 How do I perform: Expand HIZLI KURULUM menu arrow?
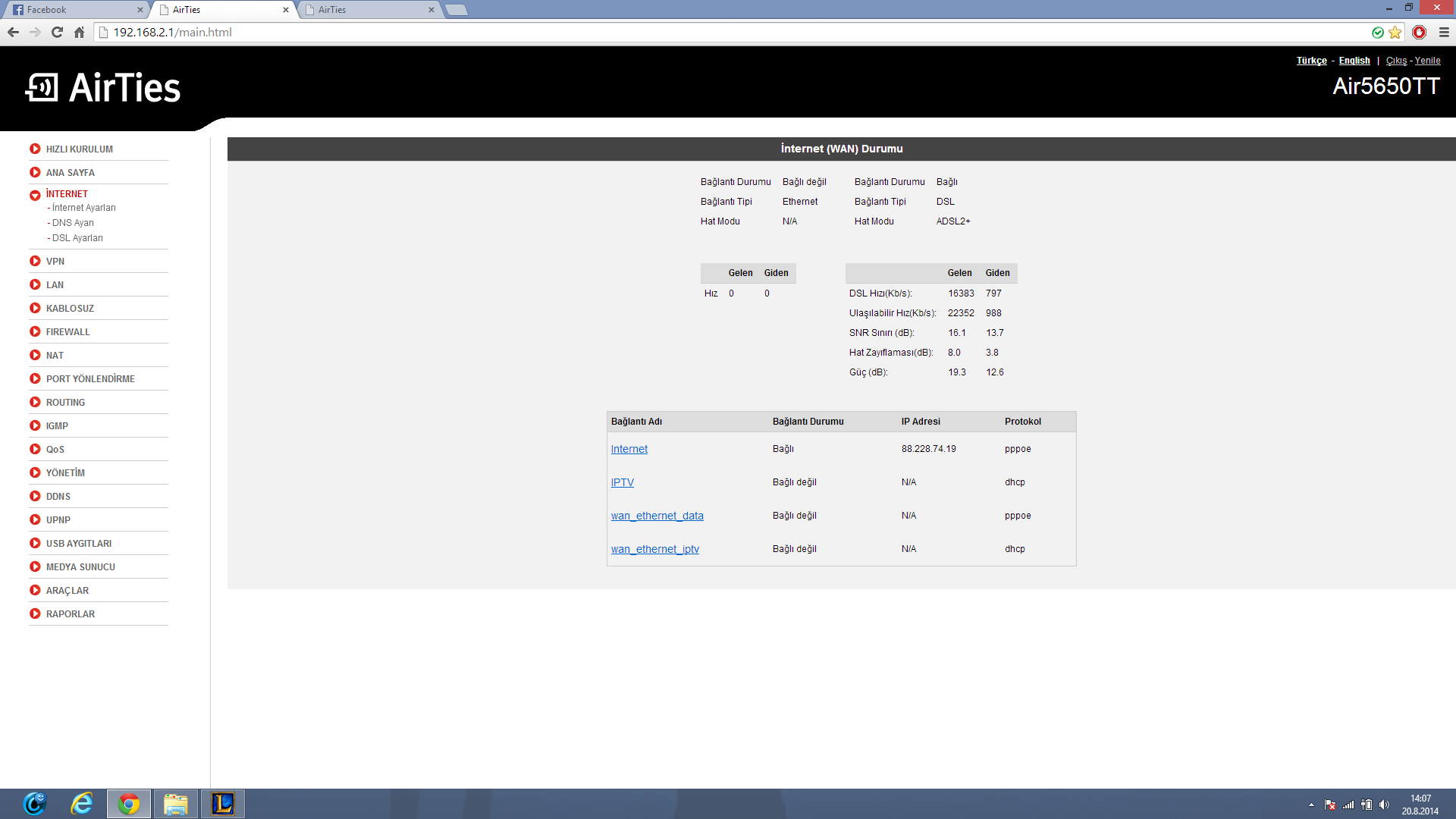[x=35, y=149]
